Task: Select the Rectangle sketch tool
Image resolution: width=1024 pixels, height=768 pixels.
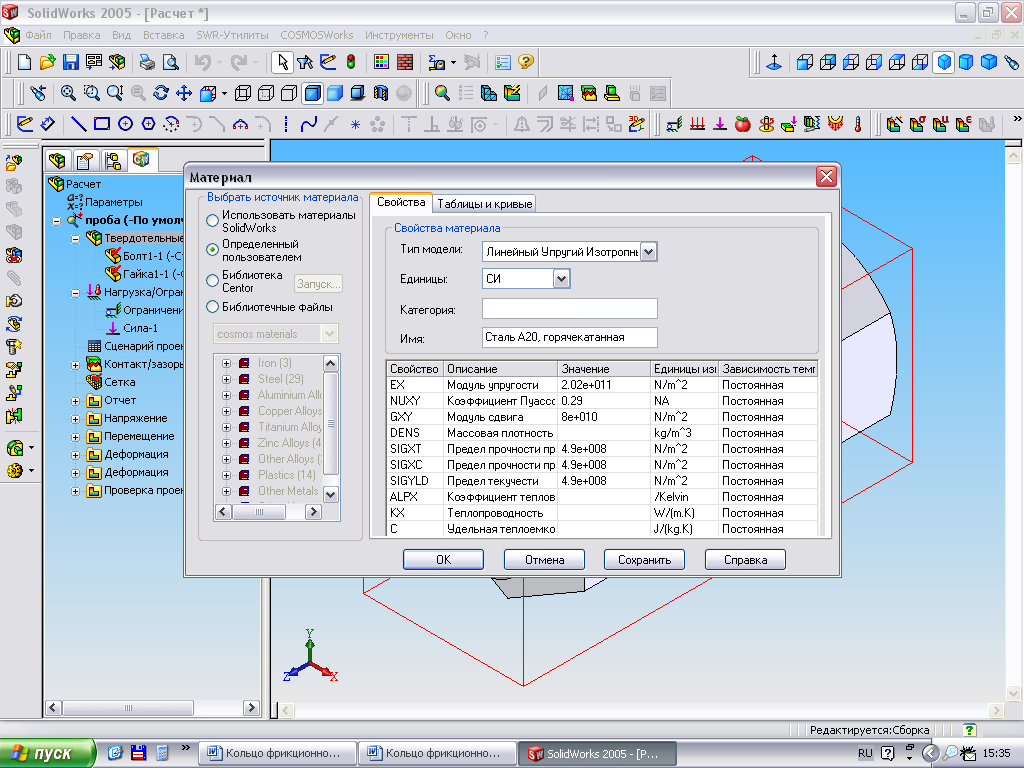Action: [102, 124]
